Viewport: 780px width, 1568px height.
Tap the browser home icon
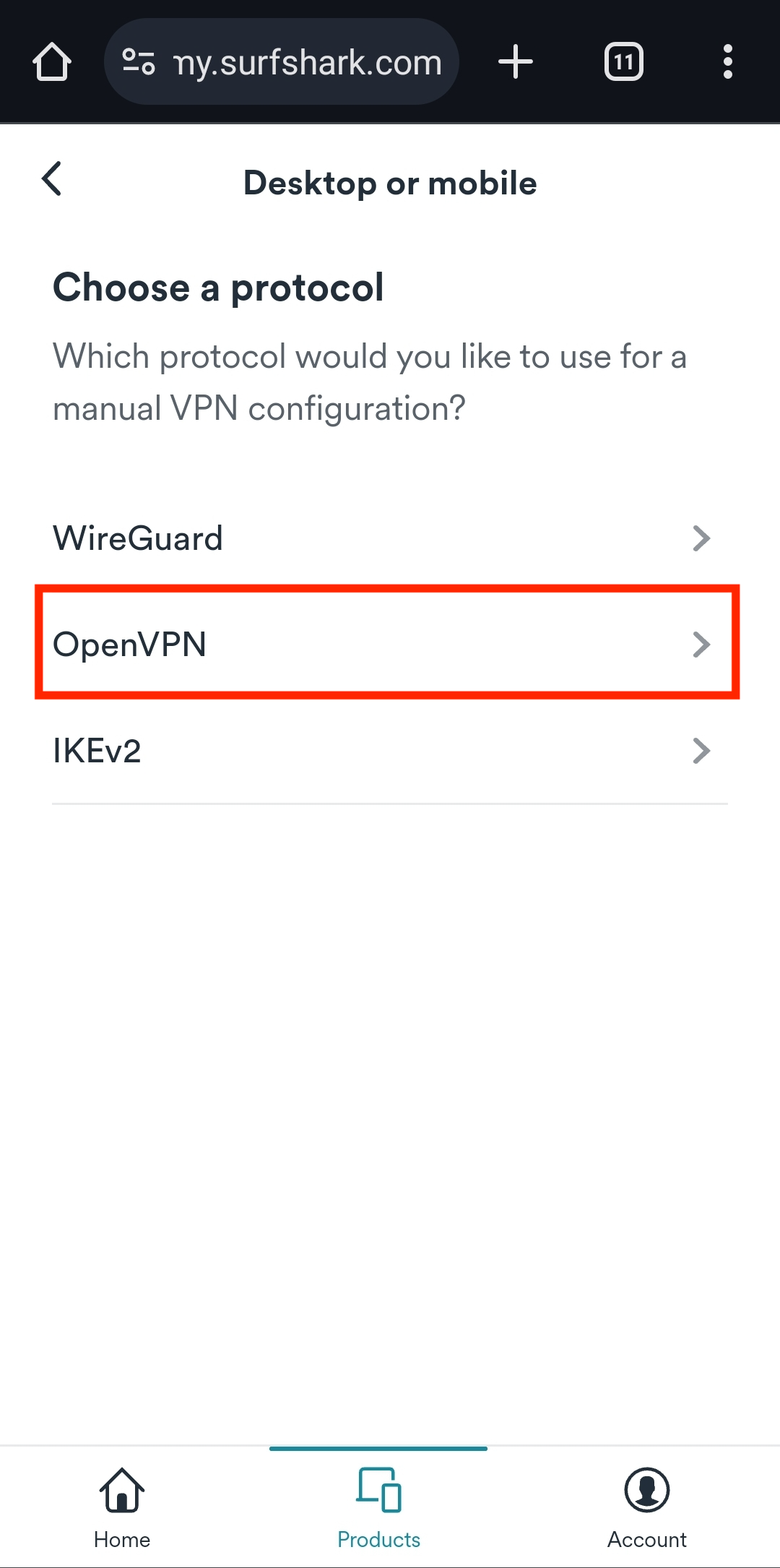(x=52, y=62)
